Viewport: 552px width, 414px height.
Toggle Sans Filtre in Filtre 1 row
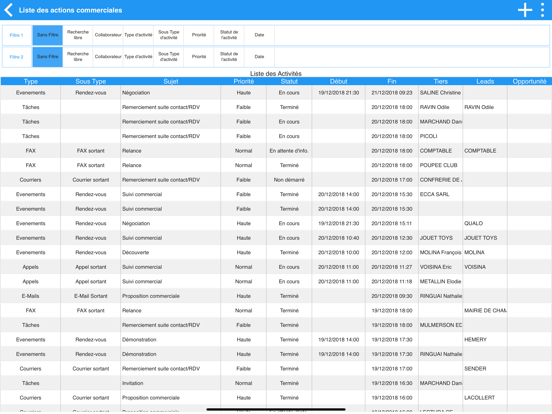point(48,35)
